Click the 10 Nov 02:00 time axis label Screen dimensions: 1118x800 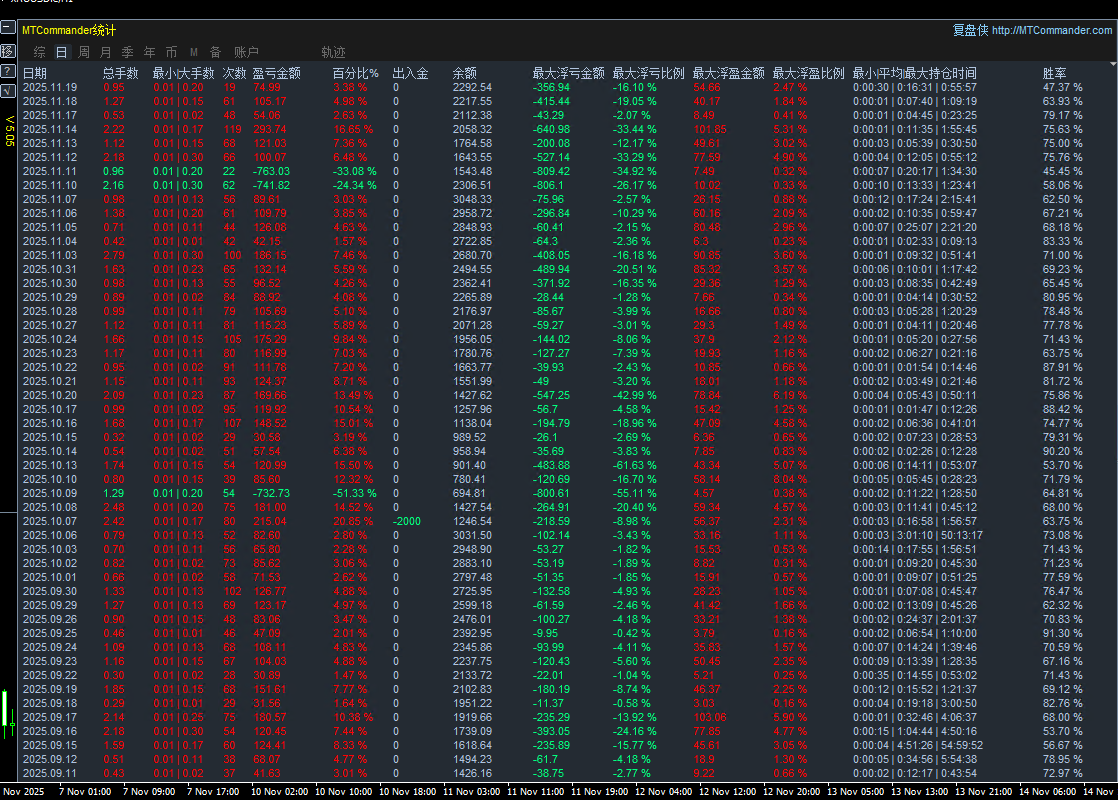(x=280, y=791)
